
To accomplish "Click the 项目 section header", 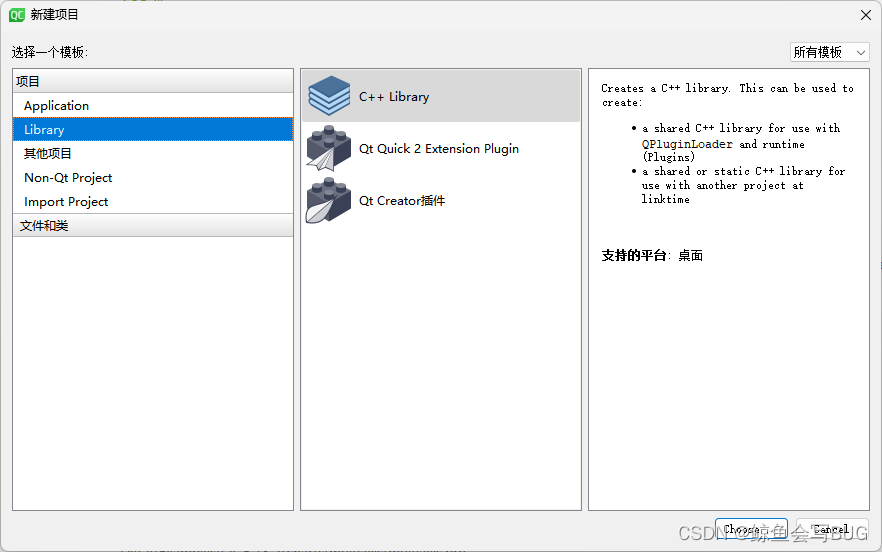I will pyautogui.click(x=153, y=82).
